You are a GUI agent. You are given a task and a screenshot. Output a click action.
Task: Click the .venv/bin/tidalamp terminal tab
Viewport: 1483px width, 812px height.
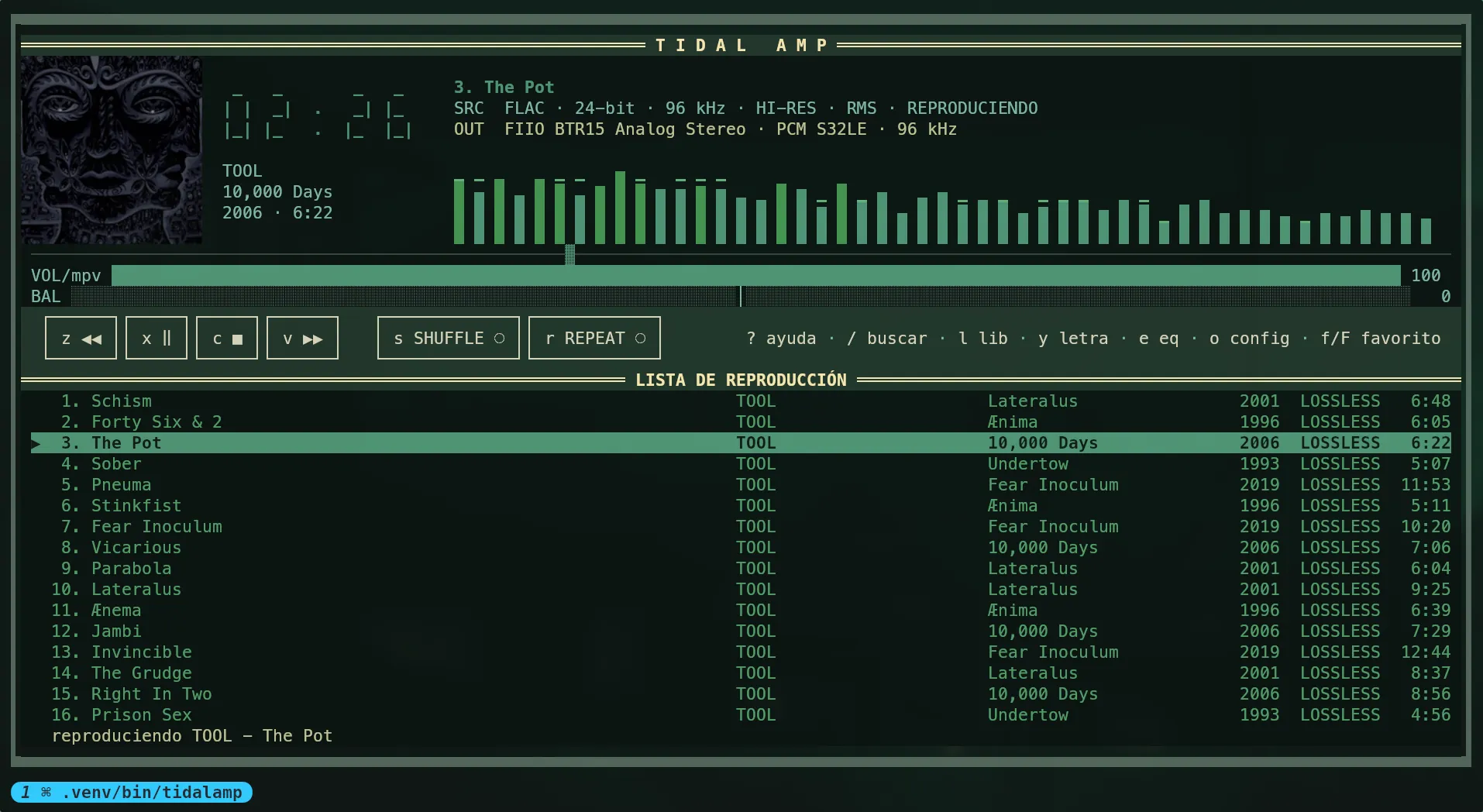pos(132,792)
